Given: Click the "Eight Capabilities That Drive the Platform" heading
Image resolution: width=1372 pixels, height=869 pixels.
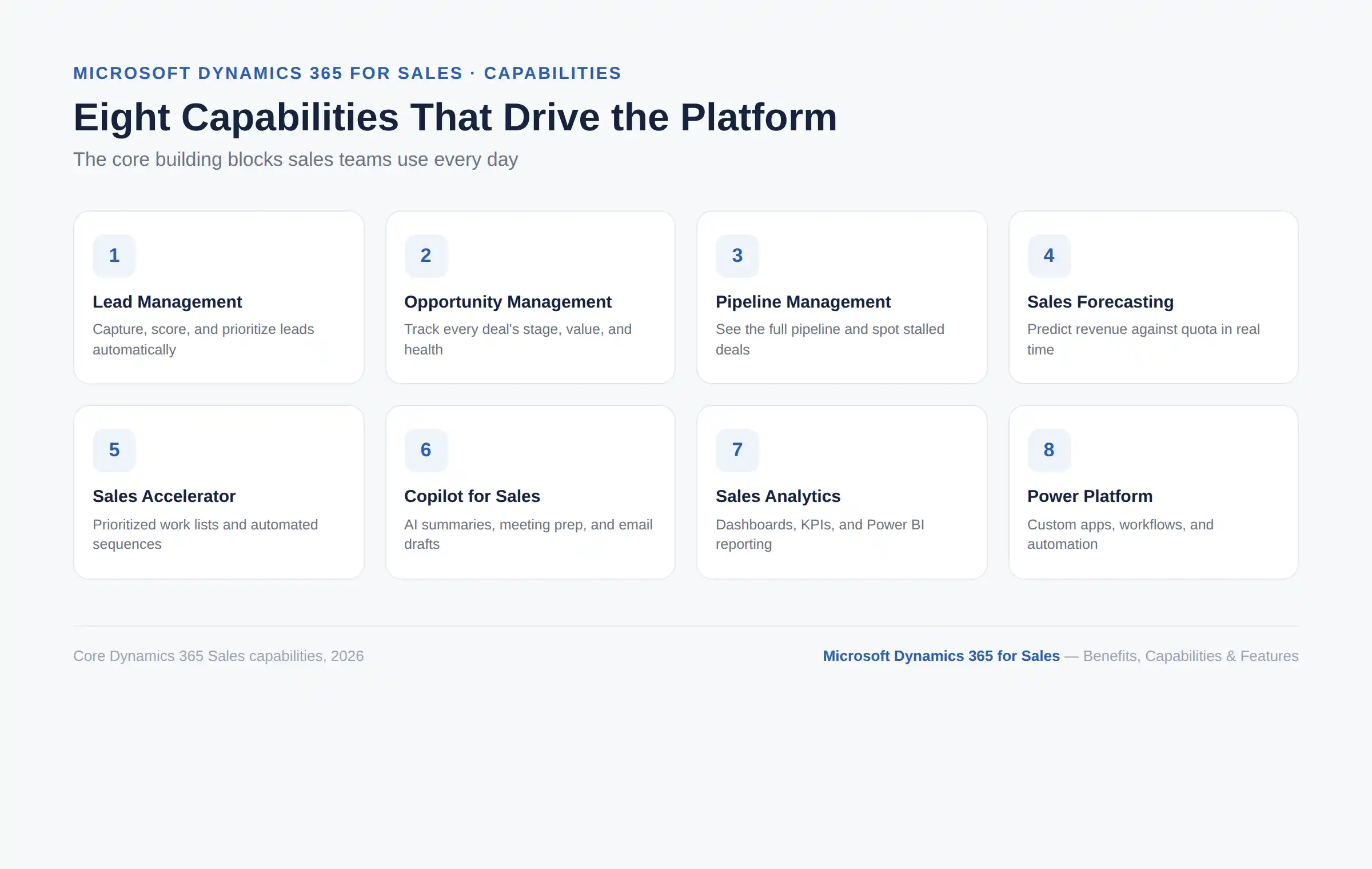Looking at the screenshot, I should pos(455,118).
